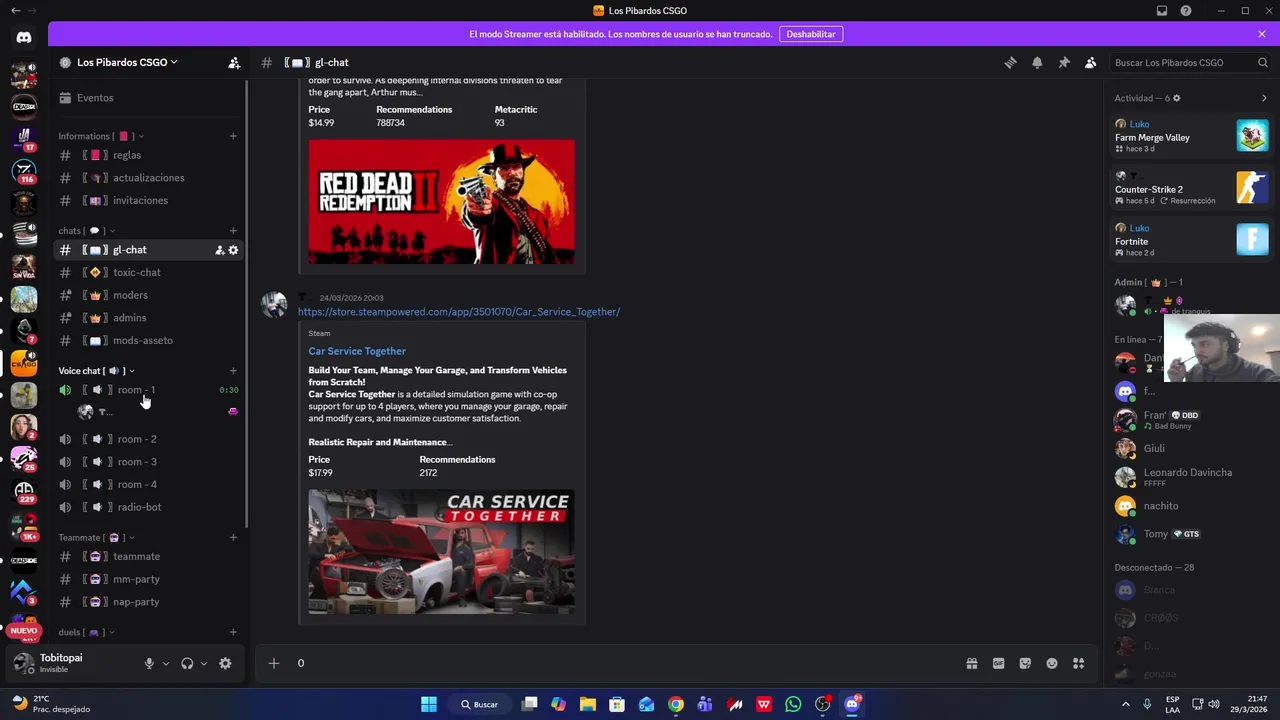1280x720 pixels.
Task: Open Help icon in Discord title bar
Action: (1186, 11)
